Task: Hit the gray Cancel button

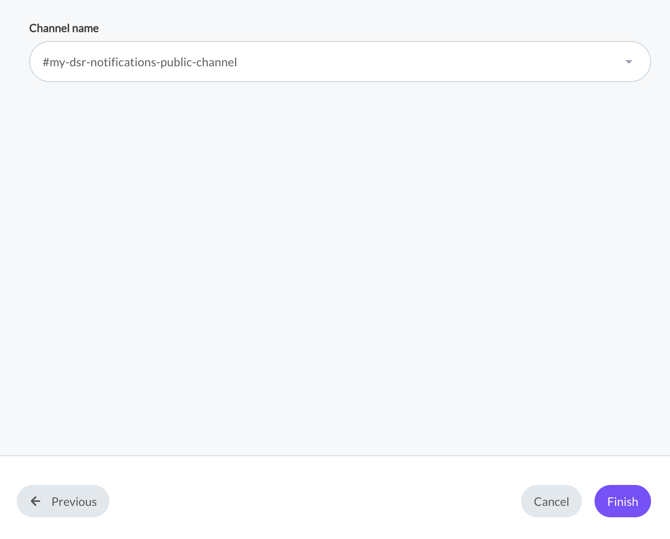Action: coord(551,501)
